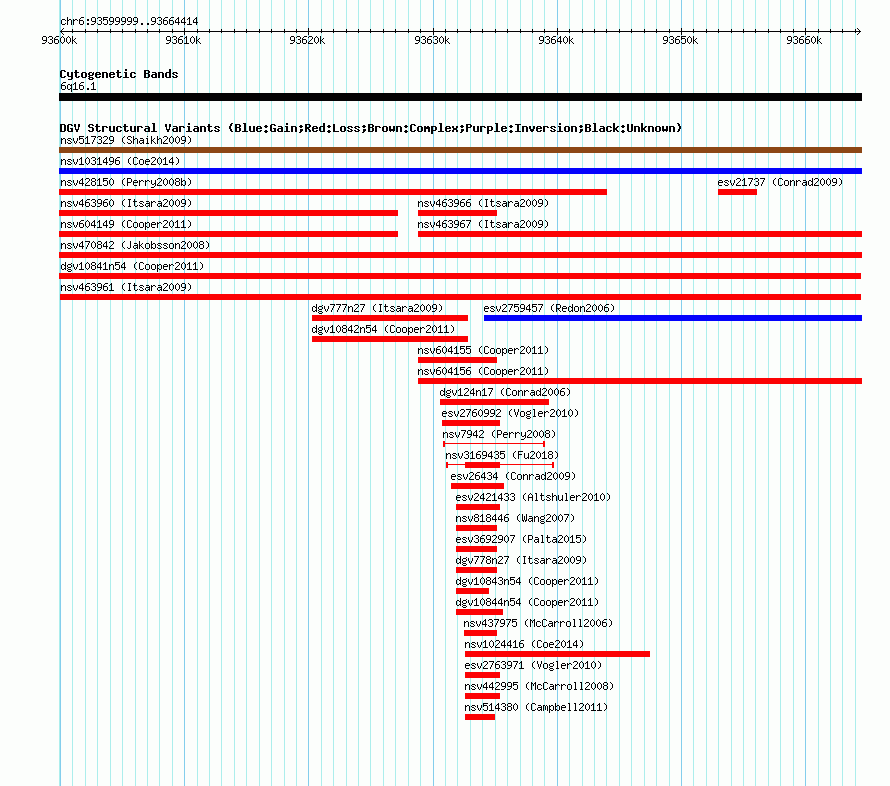The height and width of the screenshot is (786, 890).
Task: Click the 93660k ruler tick label
Action: pos(804,40)
